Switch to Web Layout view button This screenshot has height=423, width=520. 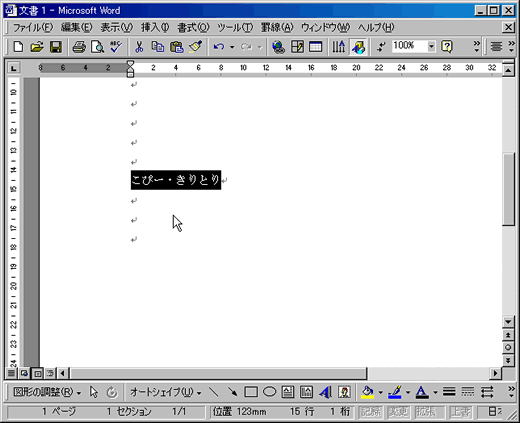[x=24, y=373]
